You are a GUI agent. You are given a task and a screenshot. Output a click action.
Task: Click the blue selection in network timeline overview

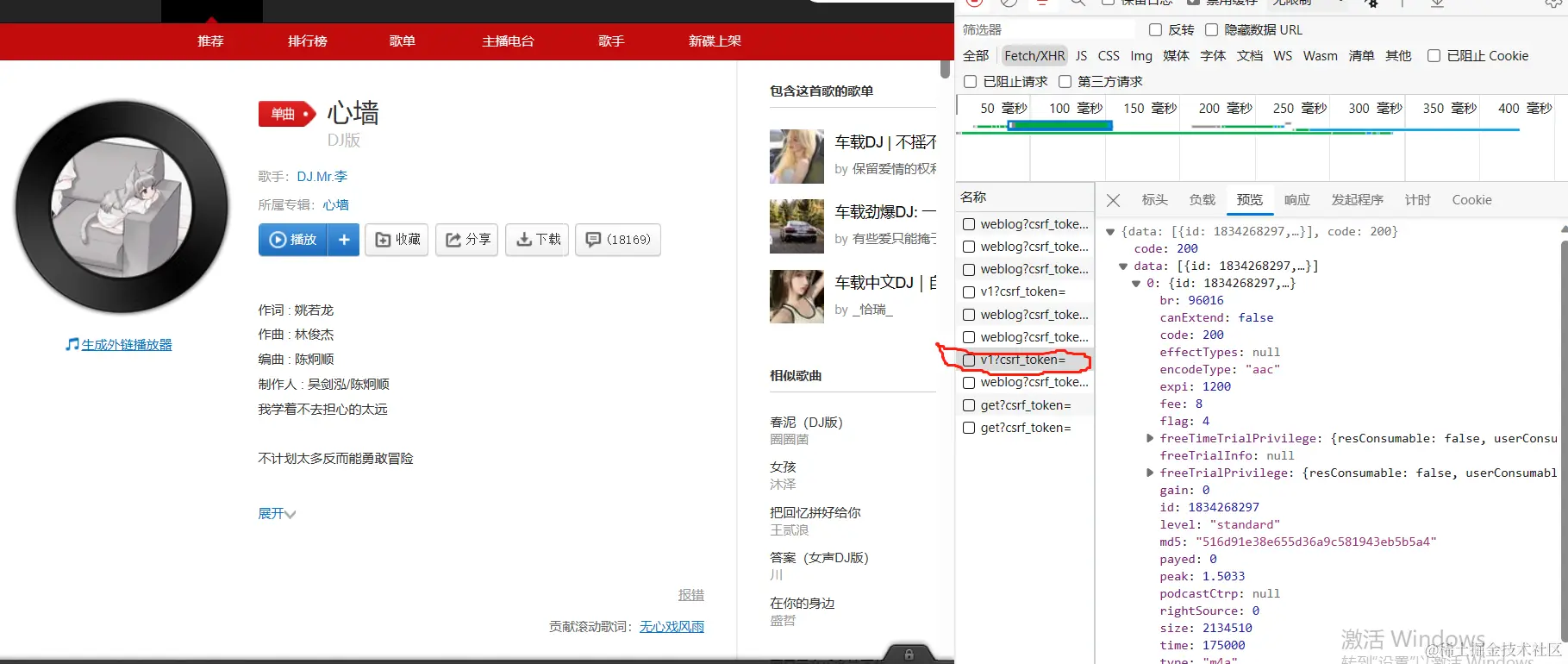pos(1060,126)
